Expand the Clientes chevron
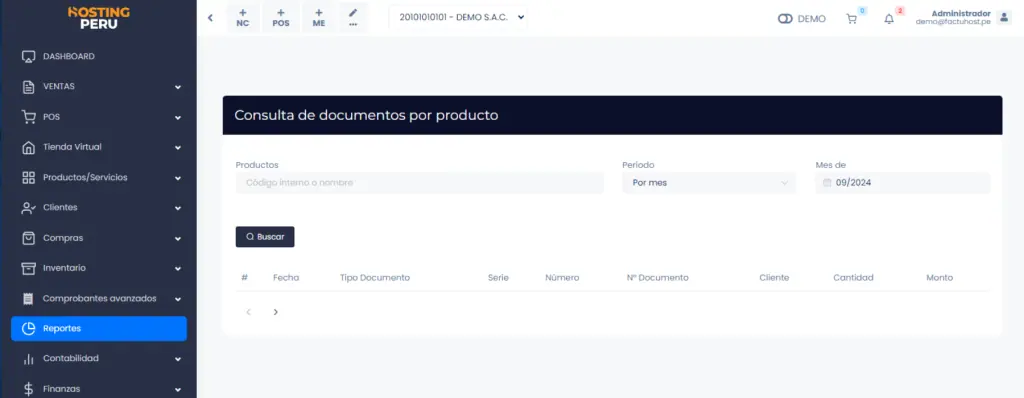The image size is (1024, 398). pos(178,208)
